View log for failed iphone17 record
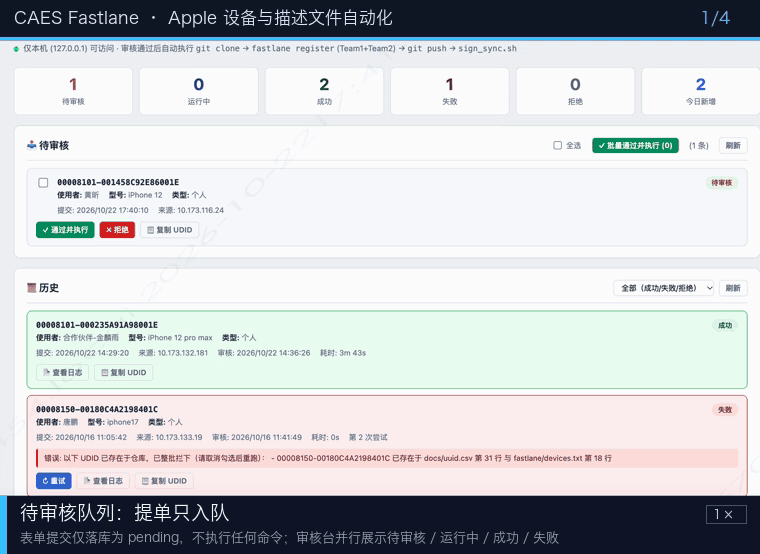Screen dimensions: 760x554 (x=103, y=481)
